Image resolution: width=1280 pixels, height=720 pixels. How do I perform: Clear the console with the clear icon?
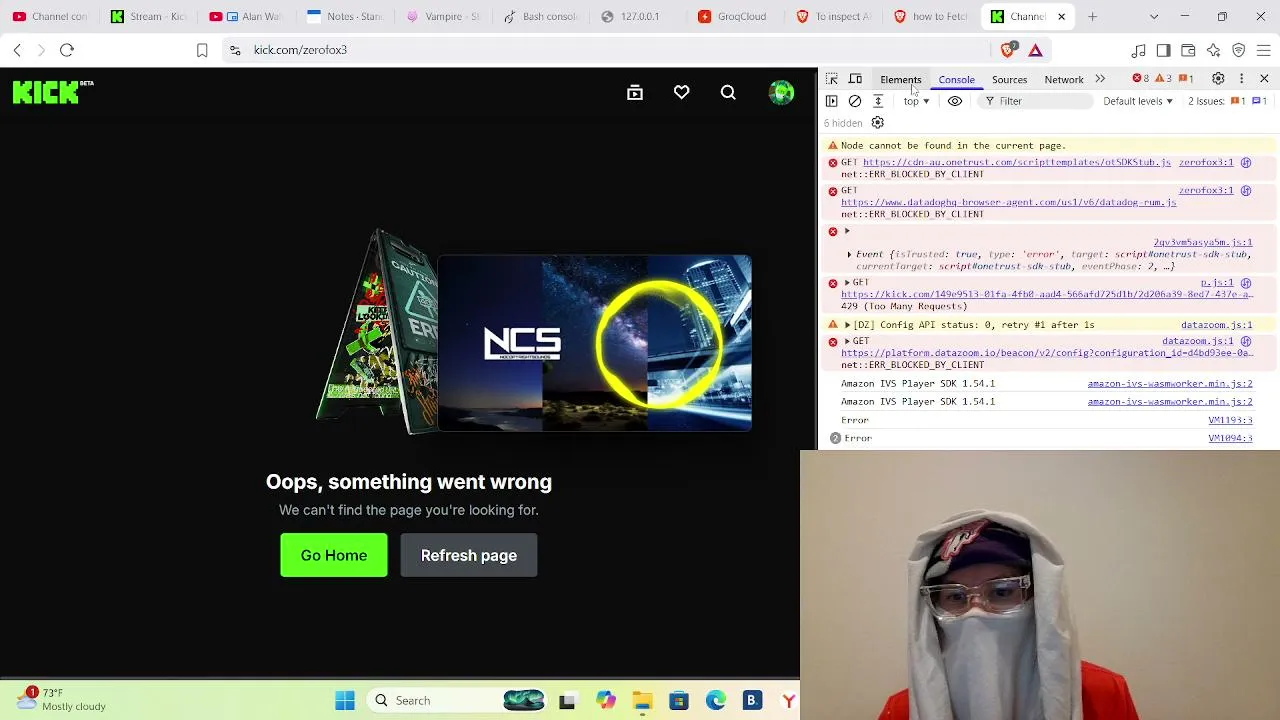coord(855,101)
